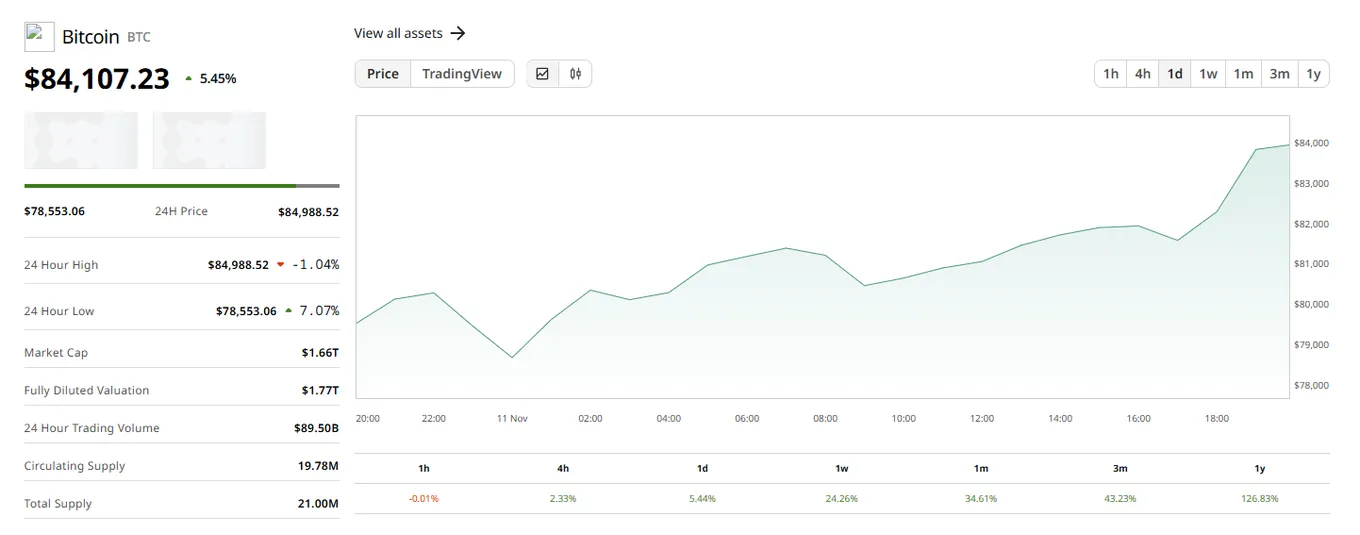Open View all assets link
This screenshot has height=535, width=1360.
tap(410, 33)
